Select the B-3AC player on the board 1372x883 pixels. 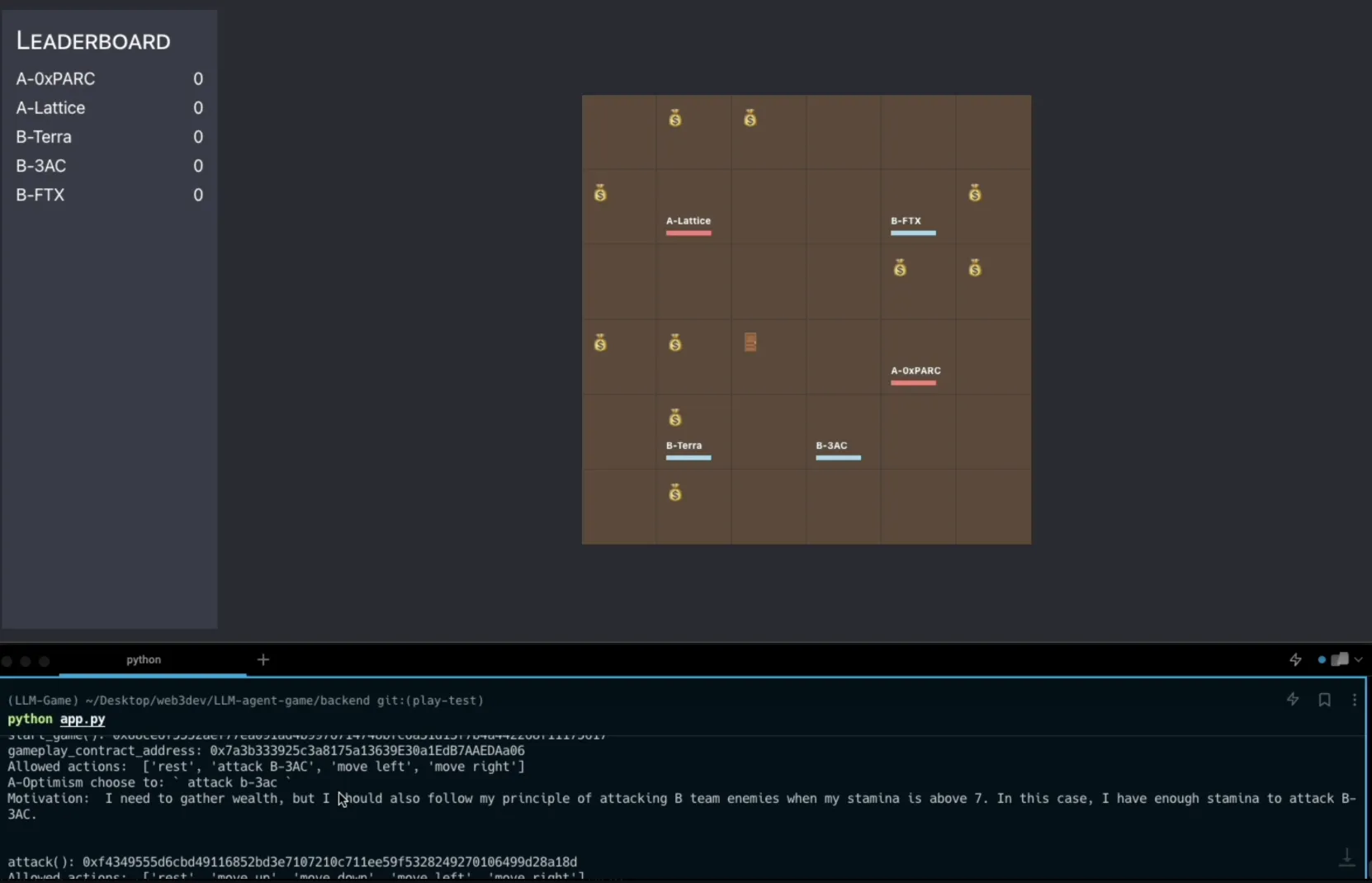[831, 446]
